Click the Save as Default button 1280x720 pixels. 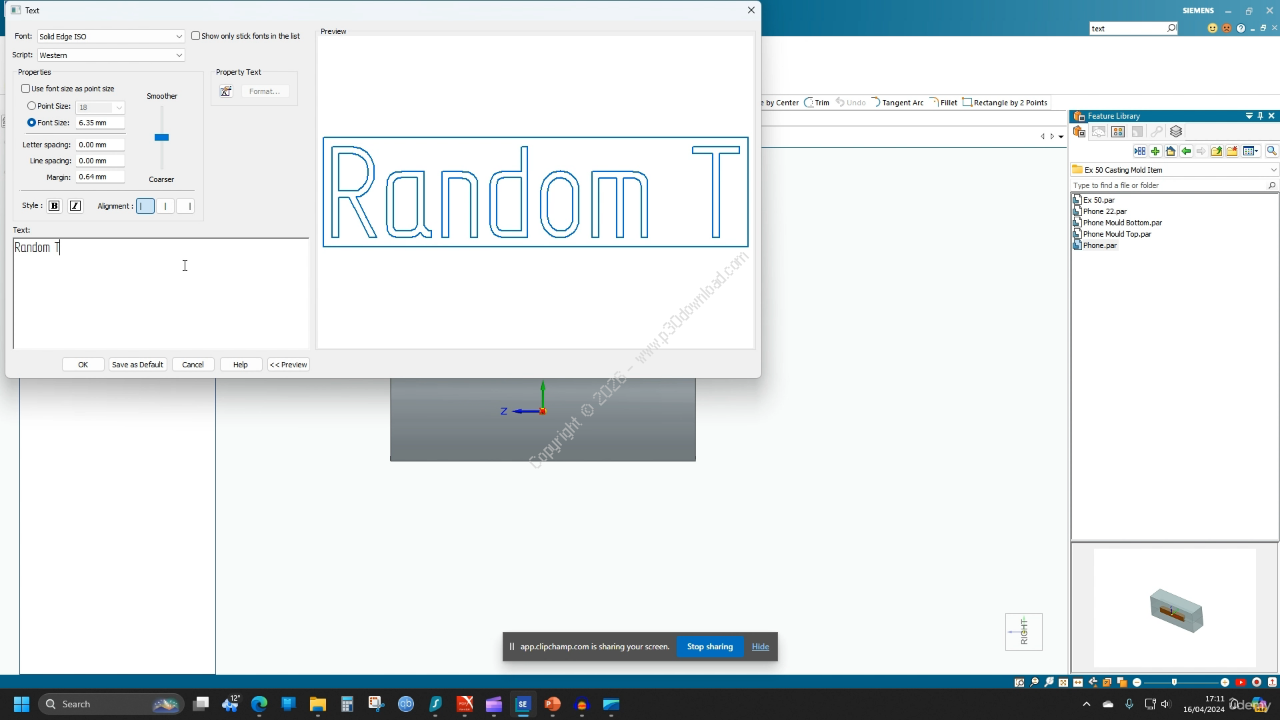[x=137, y=364]
